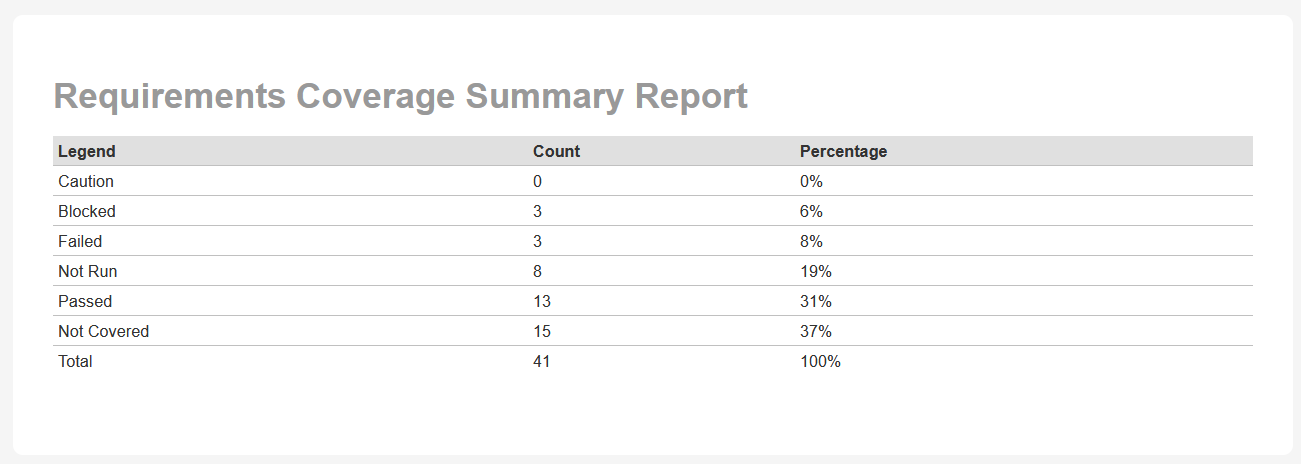Select the Not Run count value 8
This screenshot has width=1301, height=464.
(x=538, y=272)
